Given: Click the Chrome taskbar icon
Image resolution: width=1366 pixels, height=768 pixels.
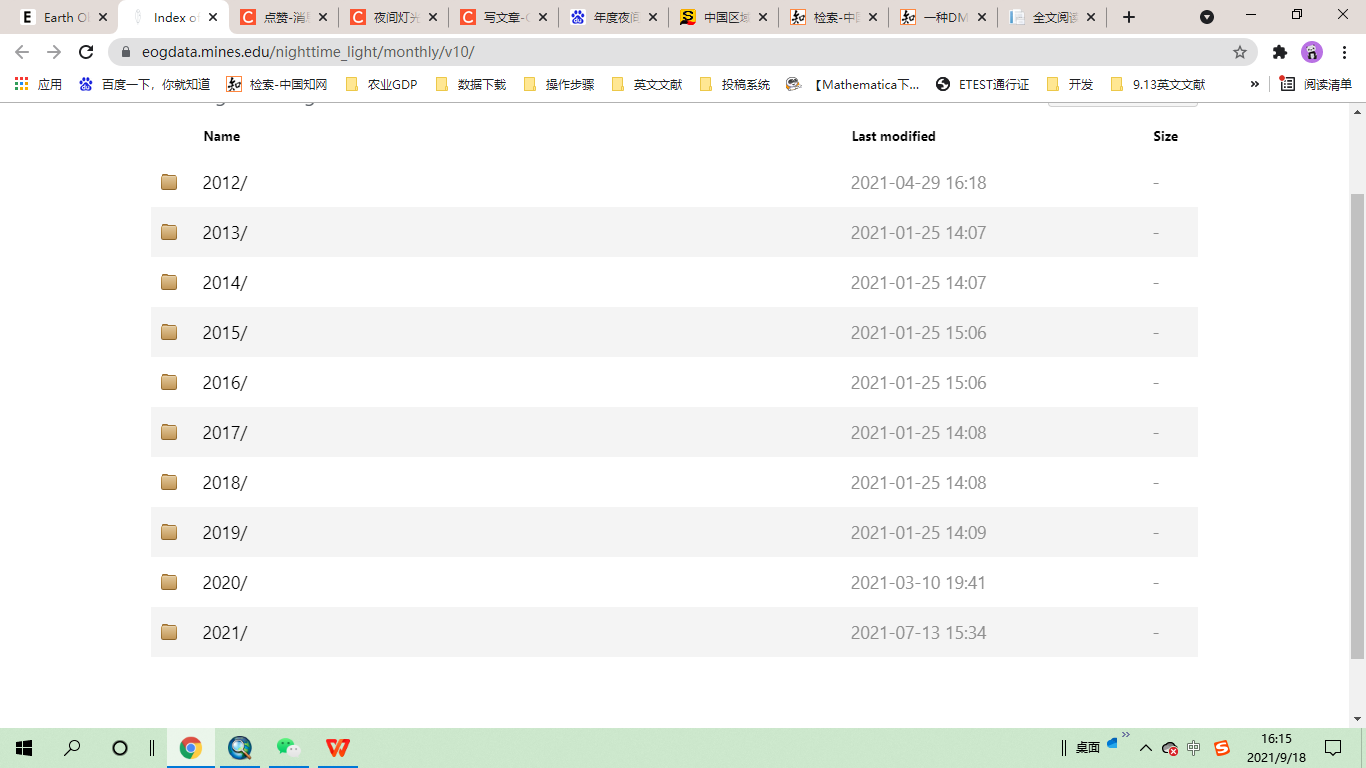Looking at the screenshot, I should click(190, 748).
